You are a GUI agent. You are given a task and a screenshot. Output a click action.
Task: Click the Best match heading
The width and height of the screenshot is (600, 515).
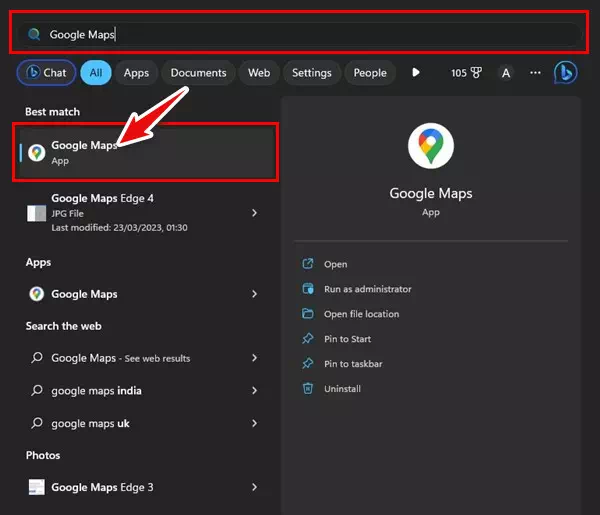pyautogui.click(x=52, y=112)
